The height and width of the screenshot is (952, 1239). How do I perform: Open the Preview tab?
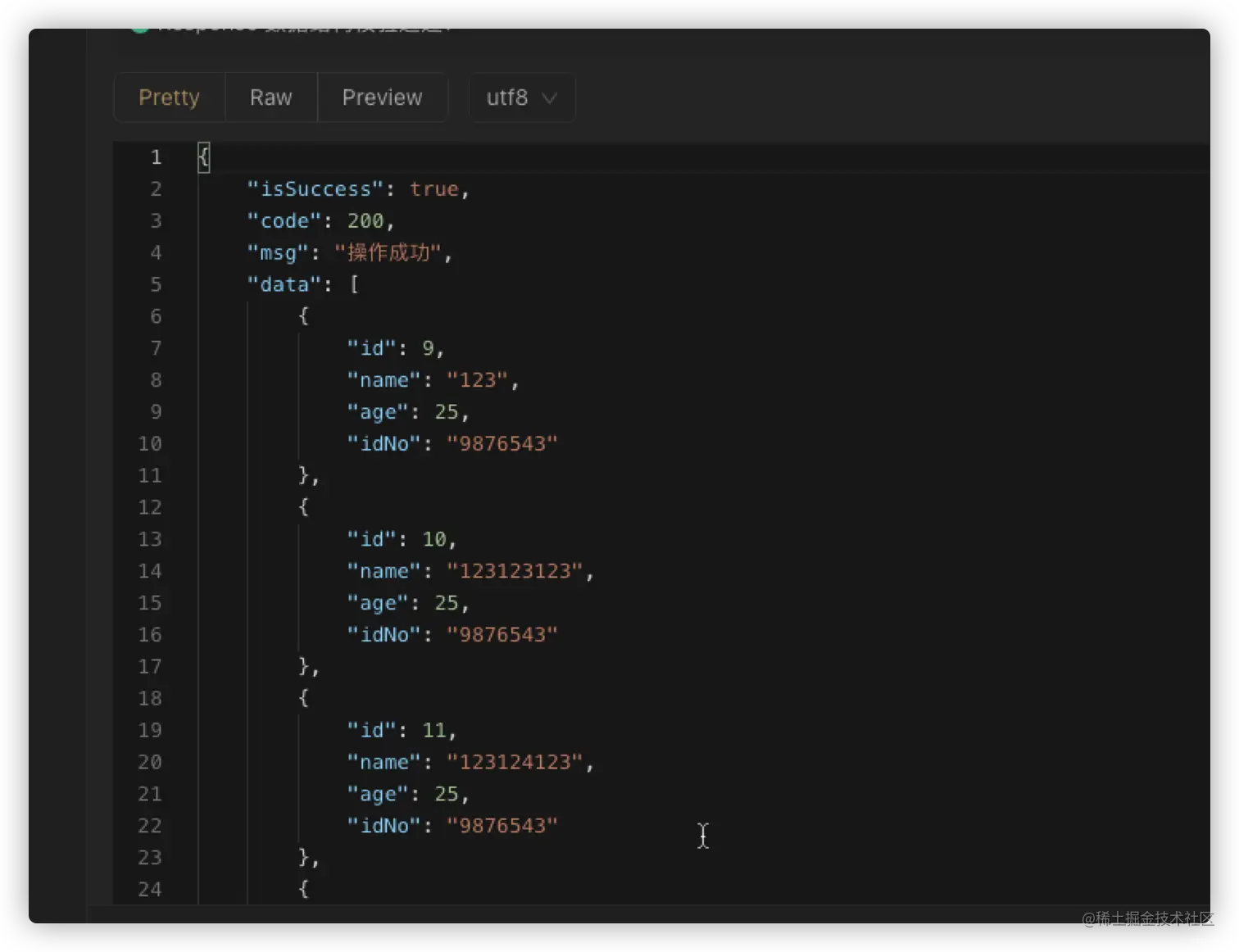pyautogui.click(x=382, y=97)
